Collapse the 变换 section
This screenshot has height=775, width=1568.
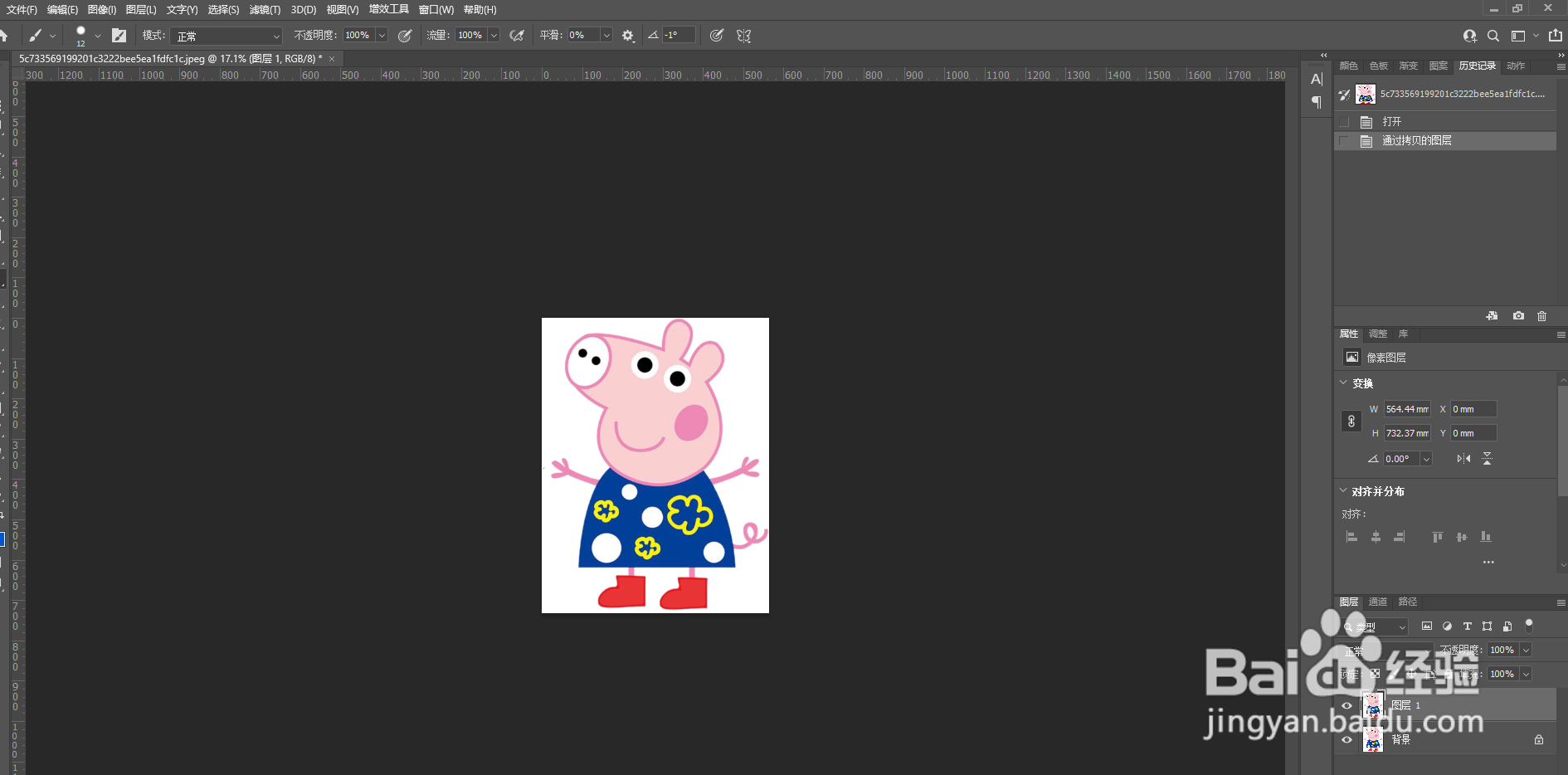pyautogui.click(x=1344, y=383)
